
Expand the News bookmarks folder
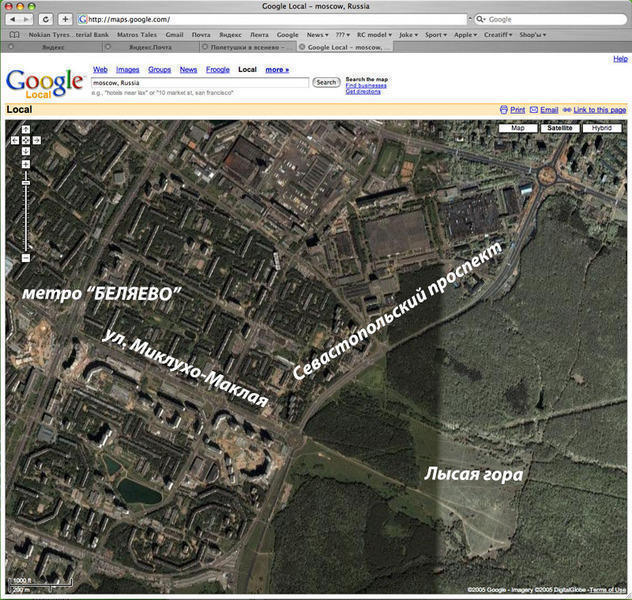[319, 34]
